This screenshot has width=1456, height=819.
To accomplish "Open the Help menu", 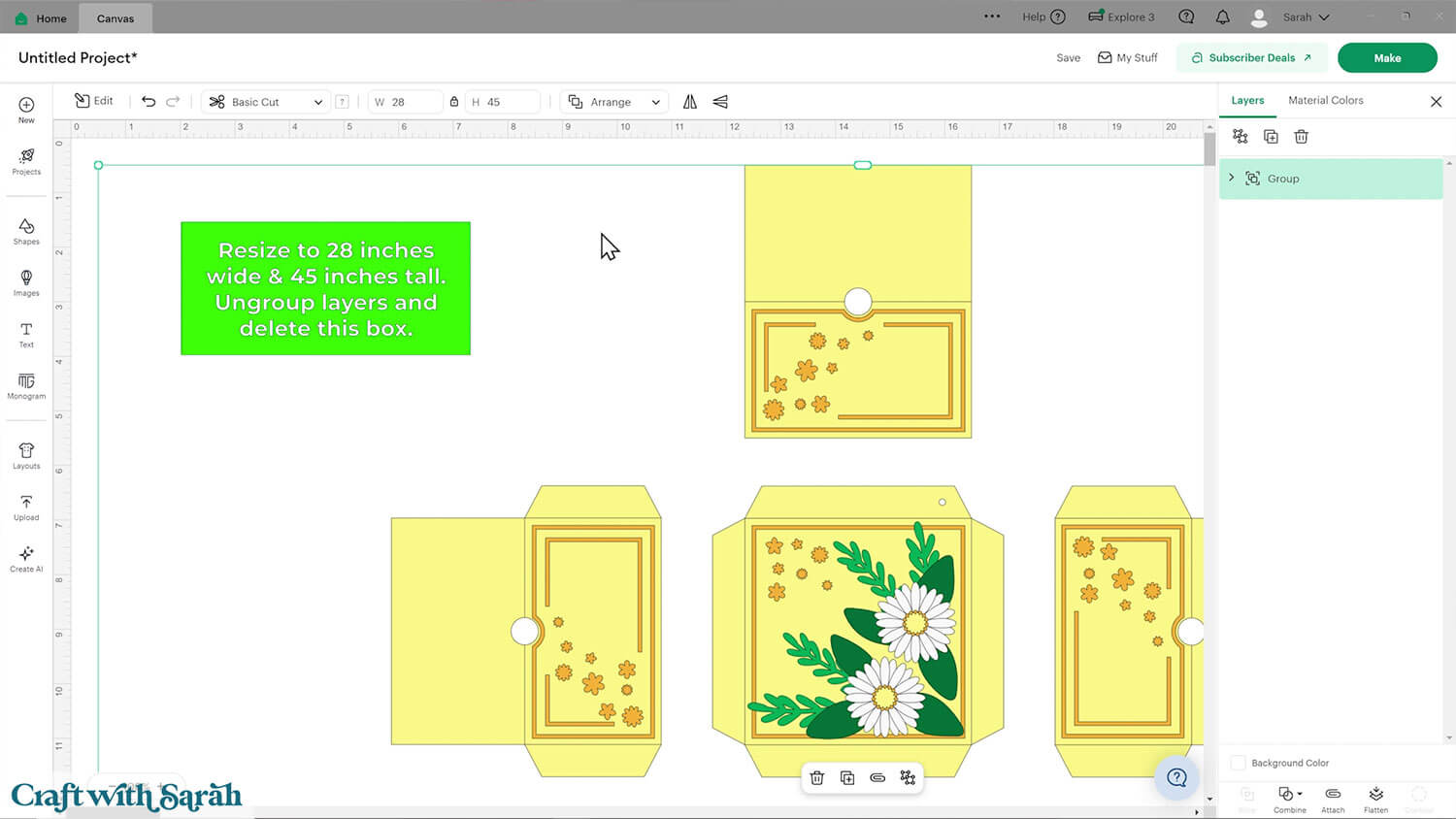I will (x=1043, y=16).
